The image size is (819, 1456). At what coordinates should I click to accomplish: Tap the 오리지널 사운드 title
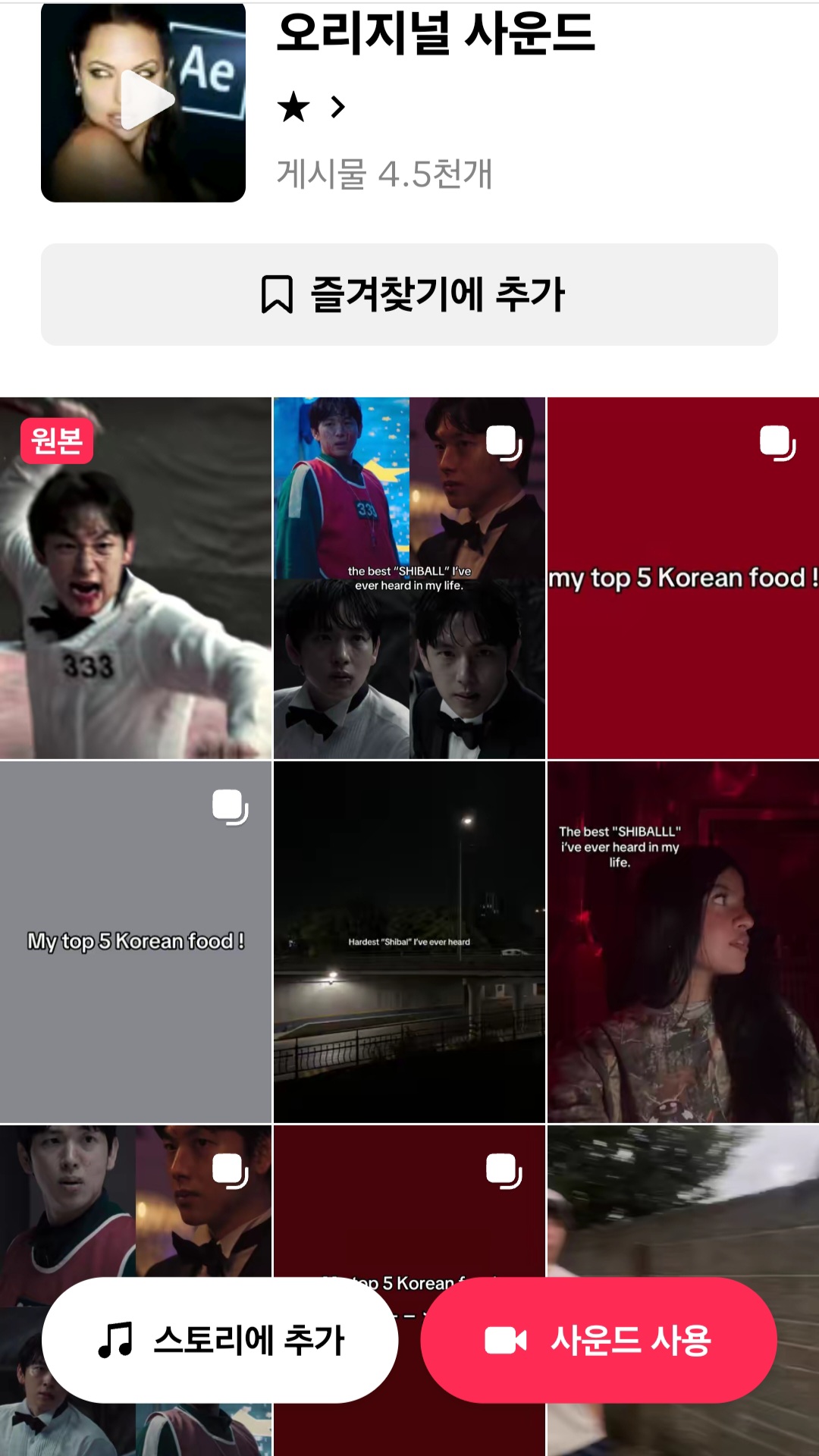tap(435, 34)
